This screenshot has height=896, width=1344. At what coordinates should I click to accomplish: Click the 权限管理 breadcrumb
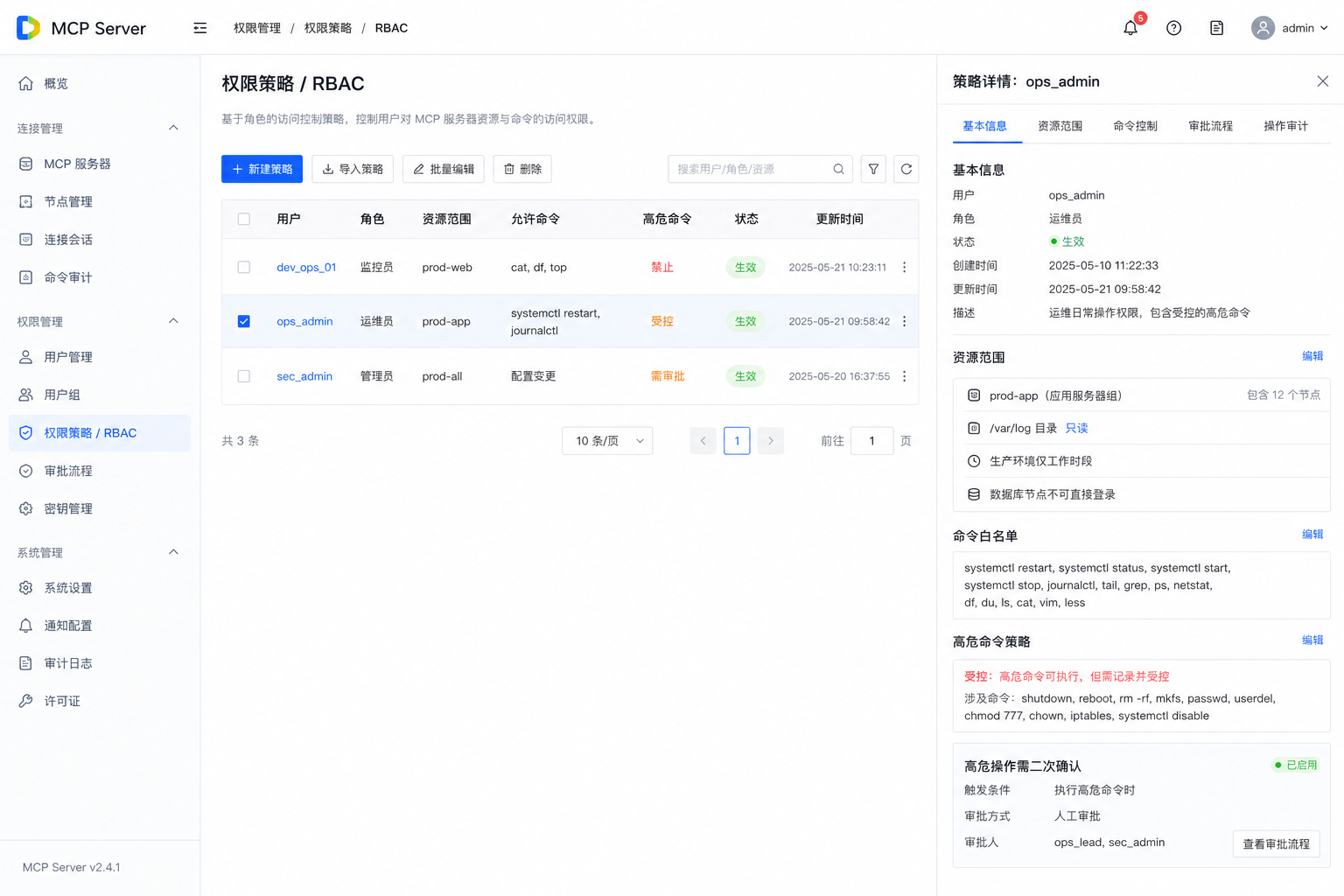257,28
